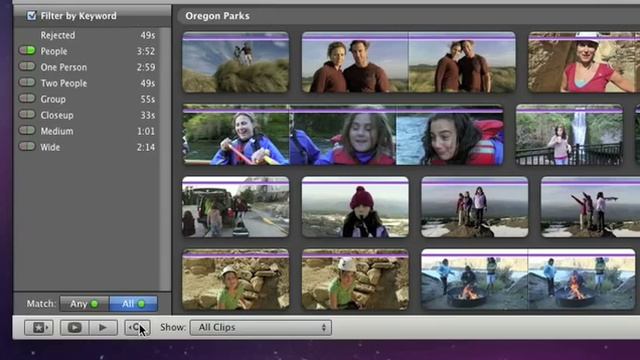Click the One Person keyword label
Screen dimensions: 640x360
[x=64, y=67]
